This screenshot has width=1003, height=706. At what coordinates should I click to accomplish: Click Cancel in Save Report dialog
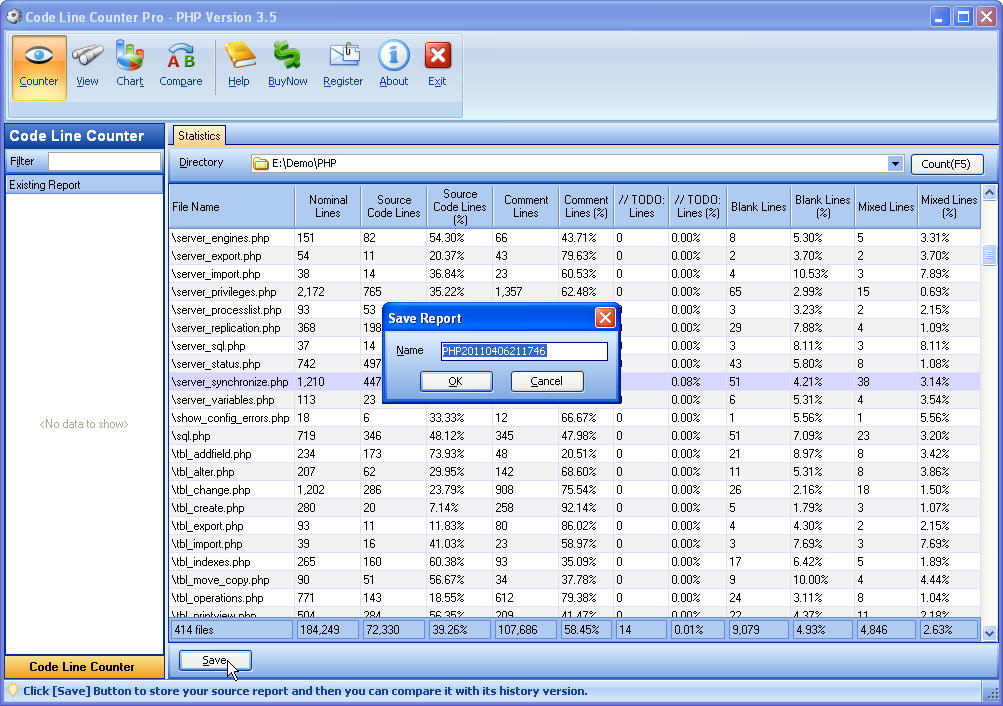[546, 381]
